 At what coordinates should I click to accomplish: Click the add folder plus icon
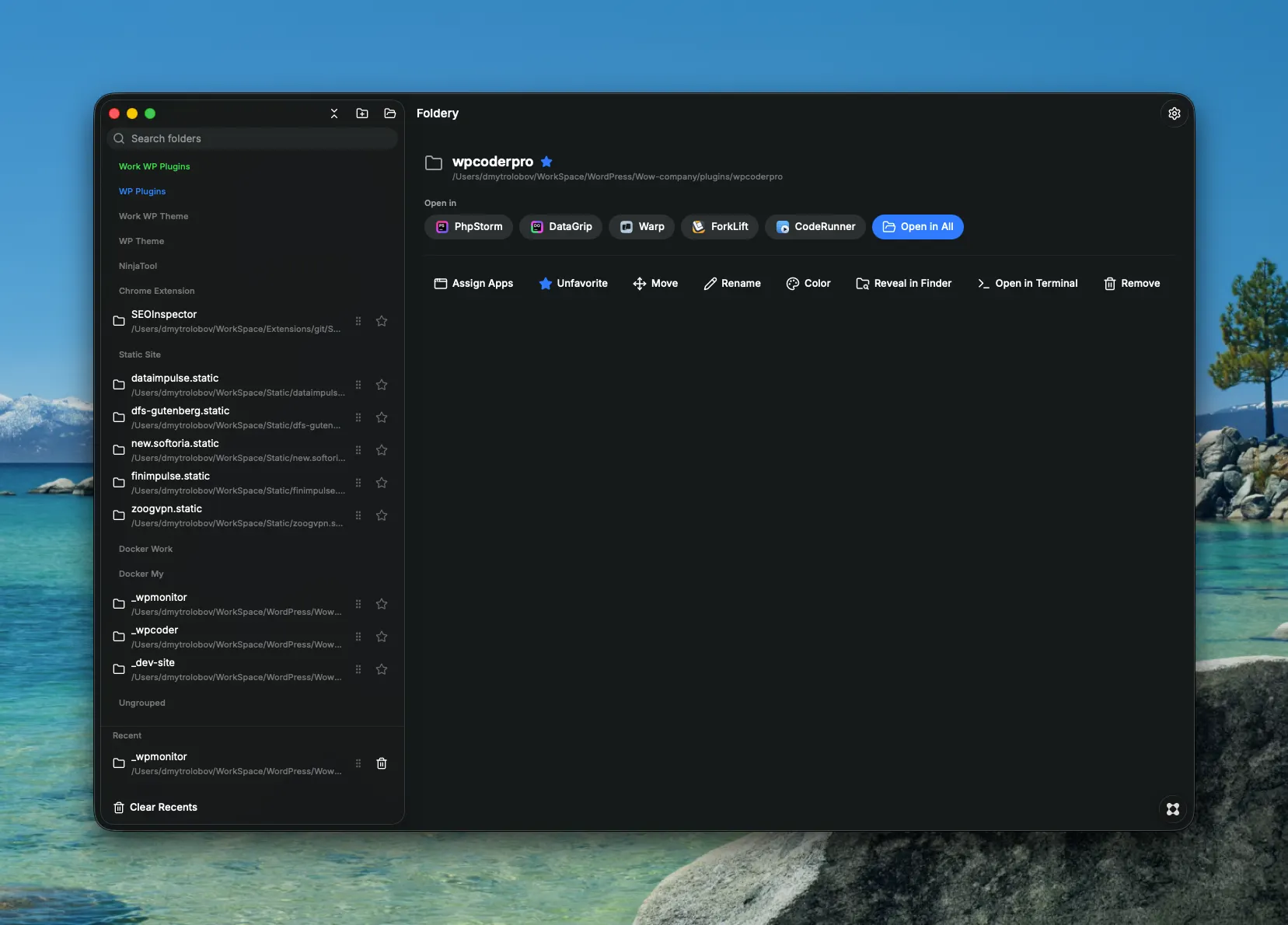tap(362, 113)
